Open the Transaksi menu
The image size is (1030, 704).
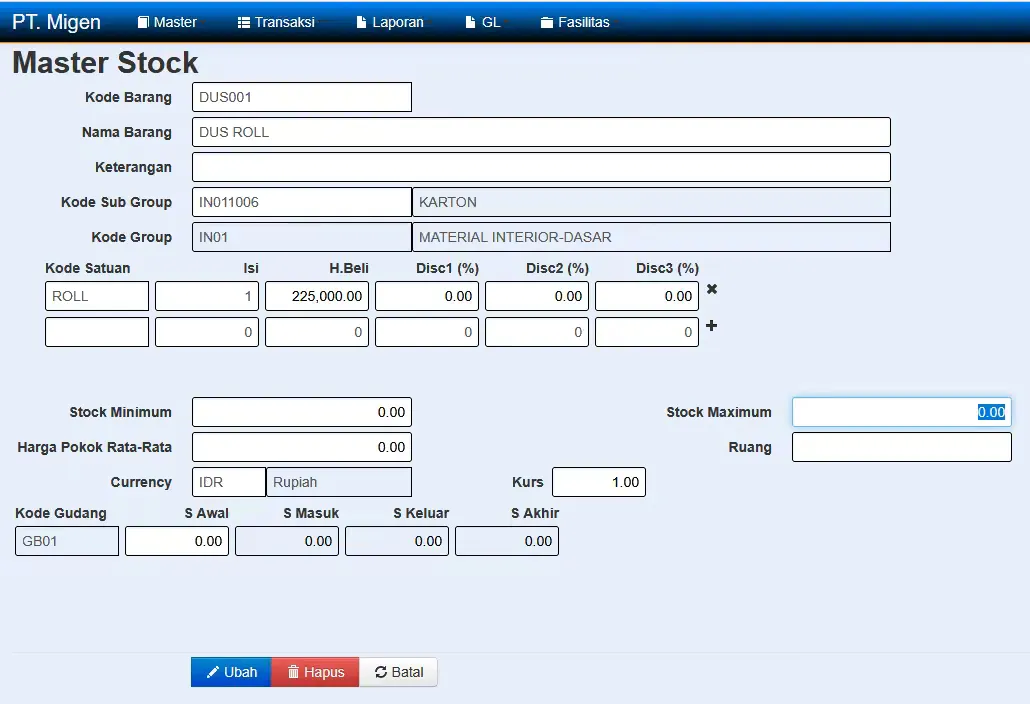pyautogui.click(x=276, y=22)
